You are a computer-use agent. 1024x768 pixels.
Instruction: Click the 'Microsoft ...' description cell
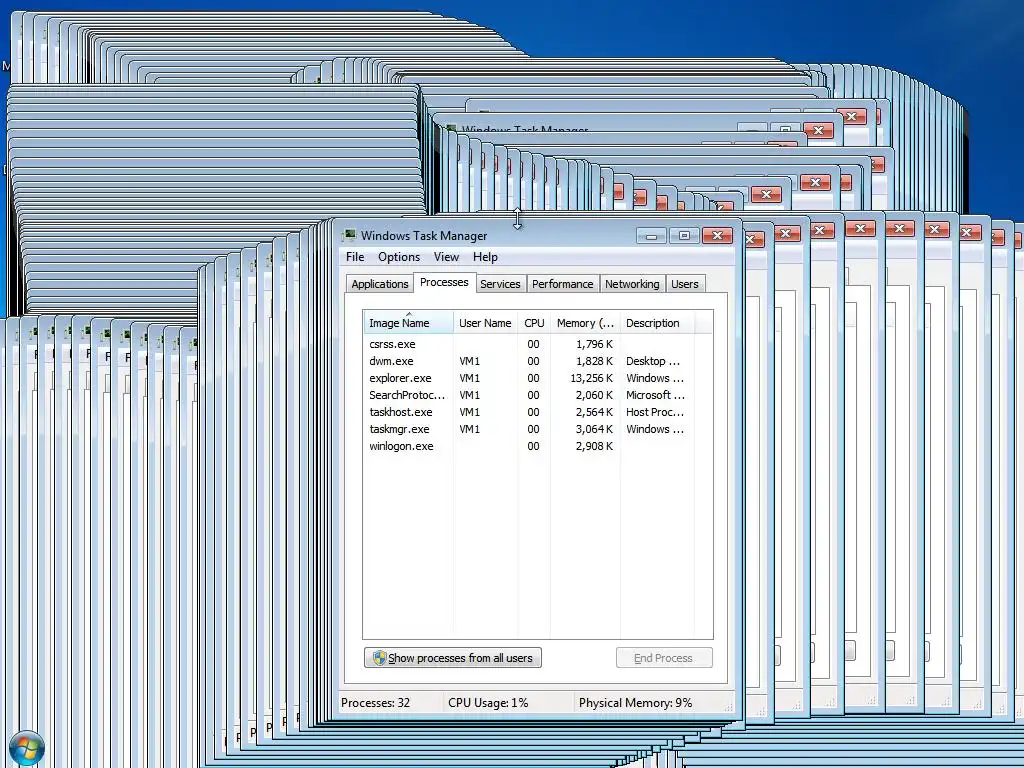(x=656, y=395)
